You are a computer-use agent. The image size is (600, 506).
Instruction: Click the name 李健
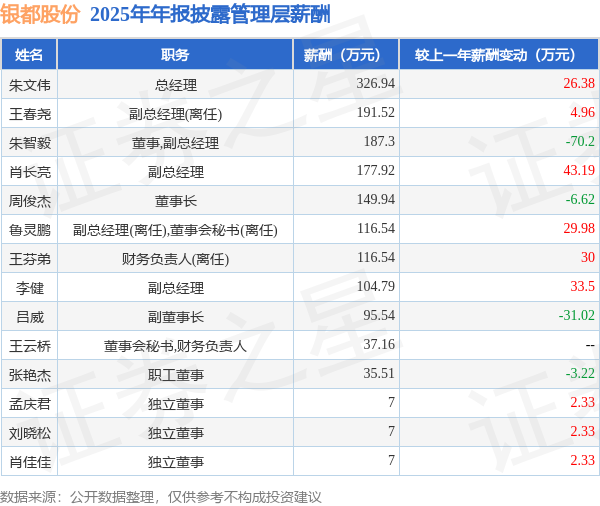[30, 287]
